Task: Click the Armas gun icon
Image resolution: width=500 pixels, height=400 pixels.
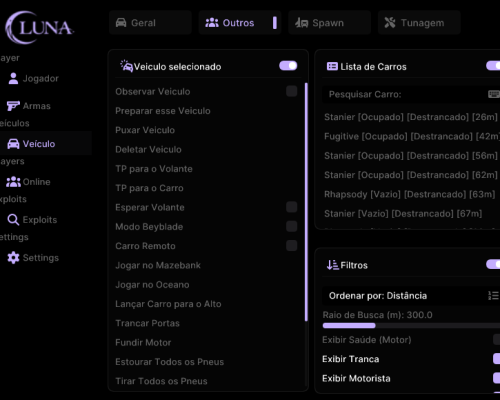Action: [x=13, y=106]
